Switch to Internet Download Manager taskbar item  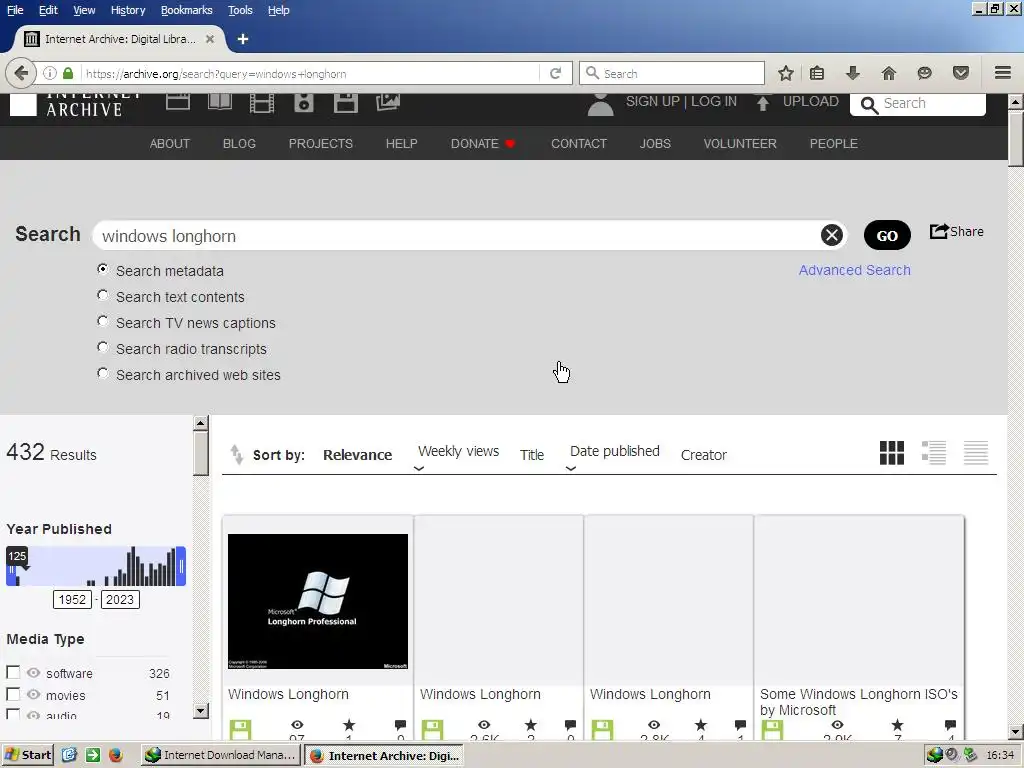pos(221,755)
